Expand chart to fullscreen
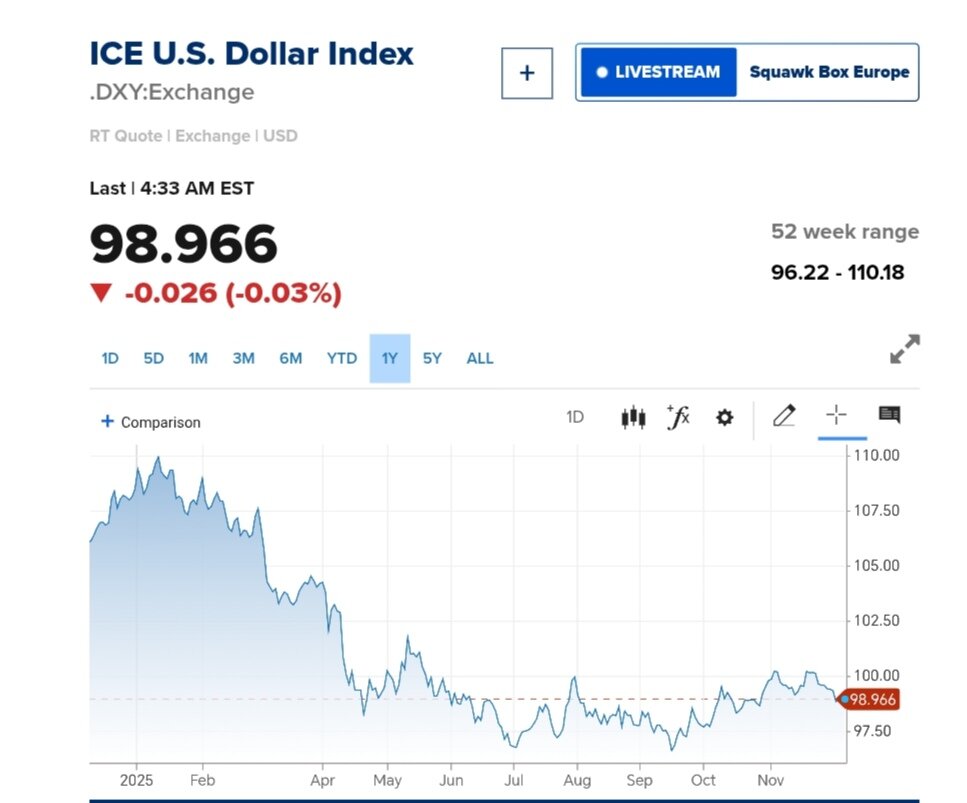The width and height of the screenshot is (967, 803). (x=904, y=349)
